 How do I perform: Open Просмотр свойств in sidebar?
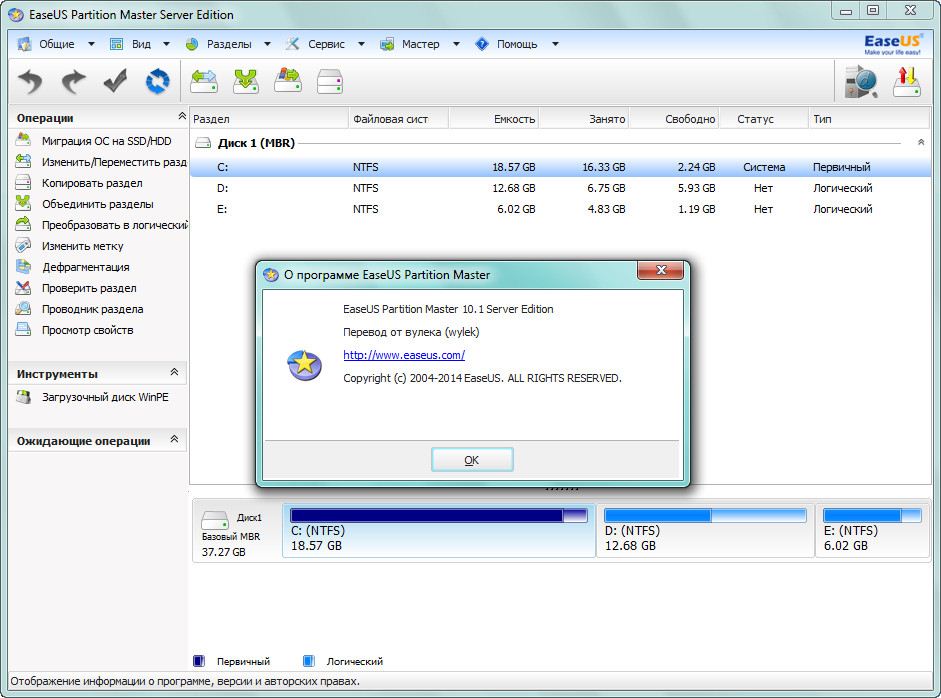tap(88, 330)
